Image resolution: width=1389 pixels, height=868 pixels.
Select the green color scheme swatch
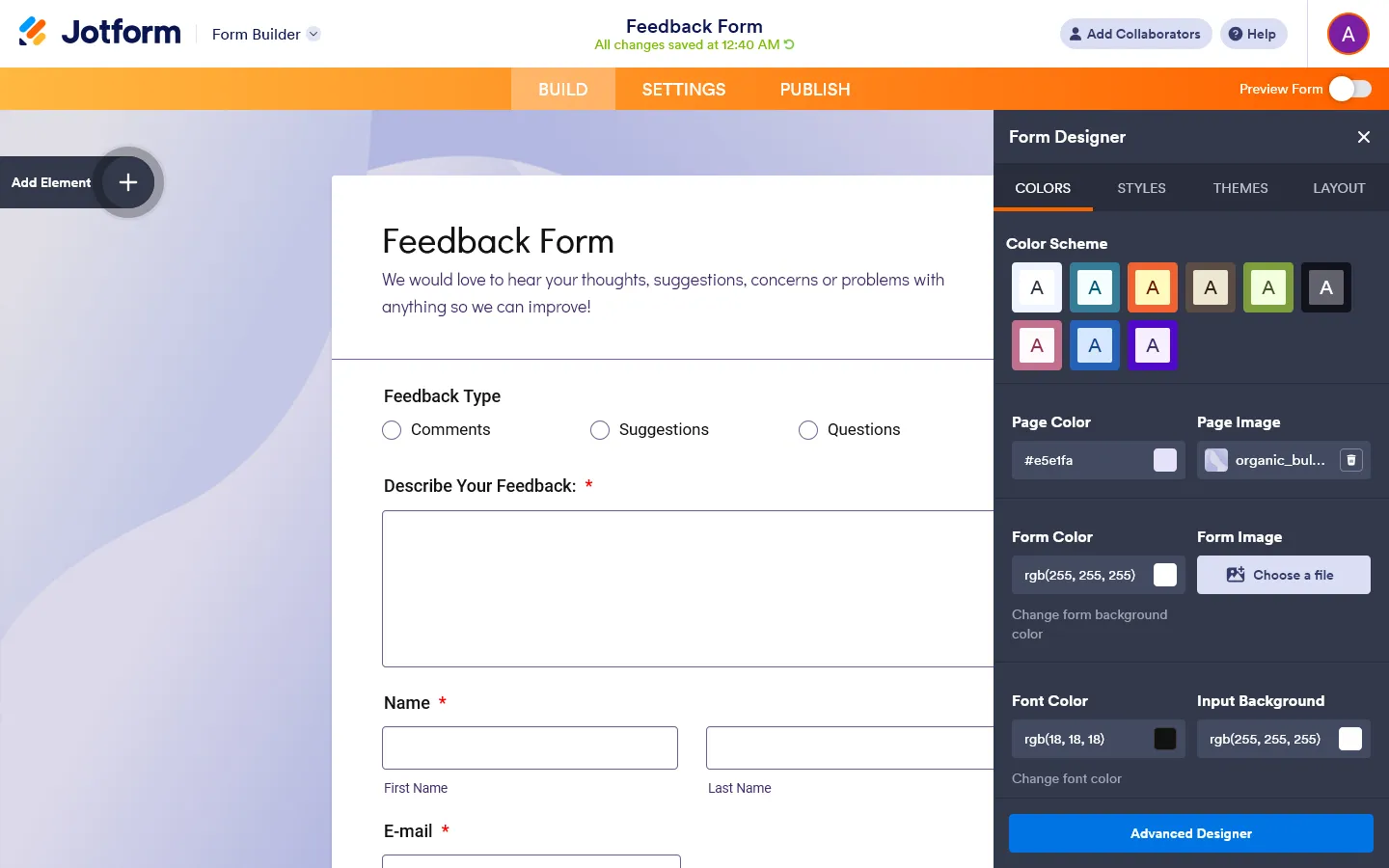[x=1268, y=287]
